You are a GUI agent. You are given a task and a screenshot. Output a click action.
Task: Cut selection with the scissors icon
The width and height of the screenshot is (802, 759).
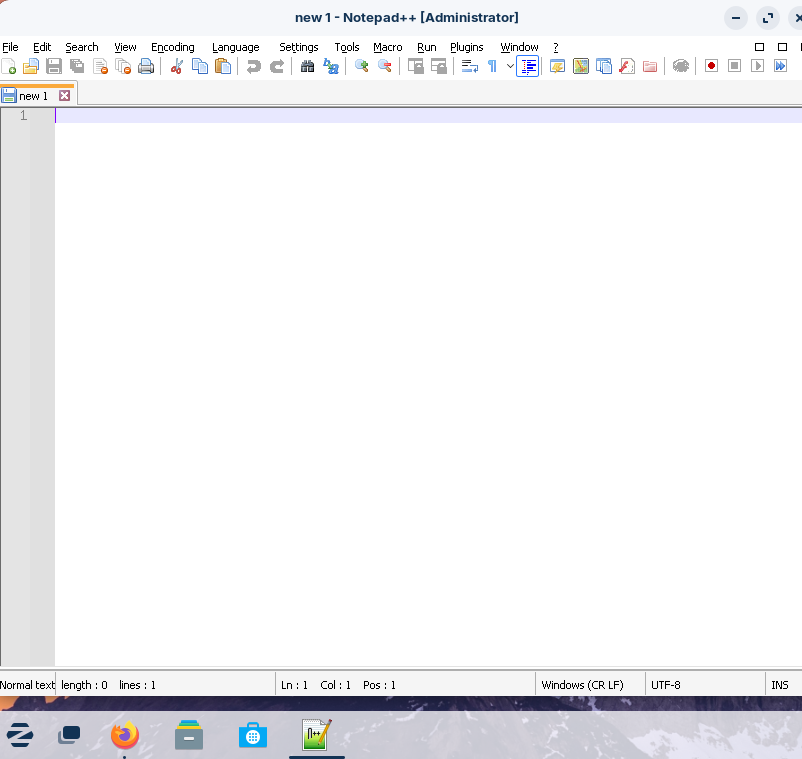(x=176, y=66)
